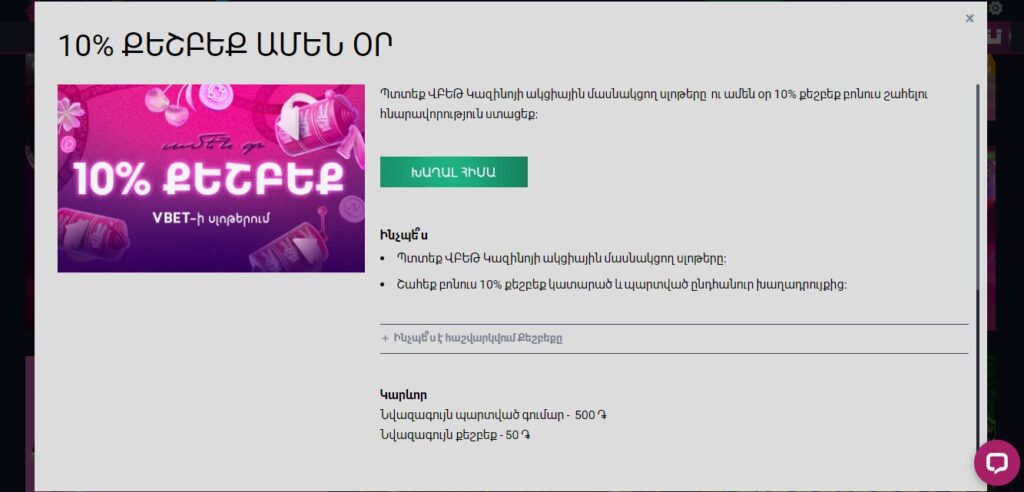1024x492 pixels.
Task: Click the Կարևոր heading
Action: pos(404,395)
